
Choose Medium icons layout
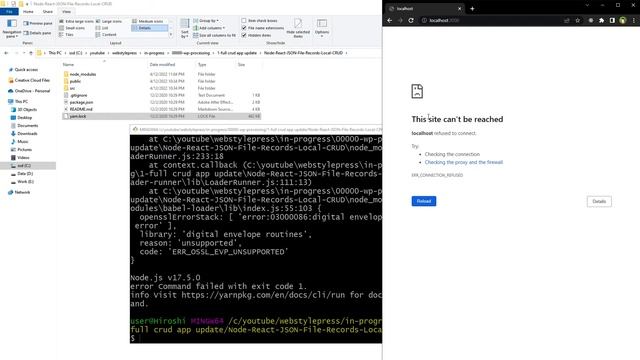coord(148,21)
